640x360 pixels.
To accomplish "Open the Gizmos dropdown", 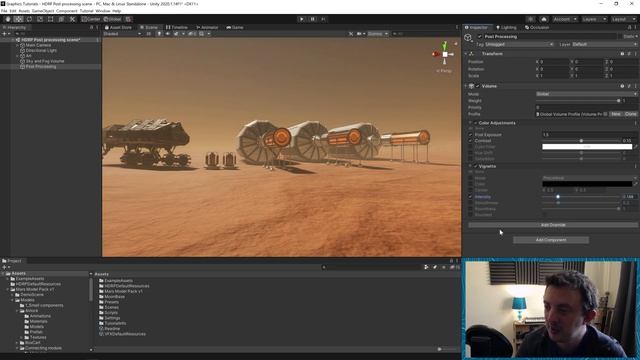I will click(378, 34).
